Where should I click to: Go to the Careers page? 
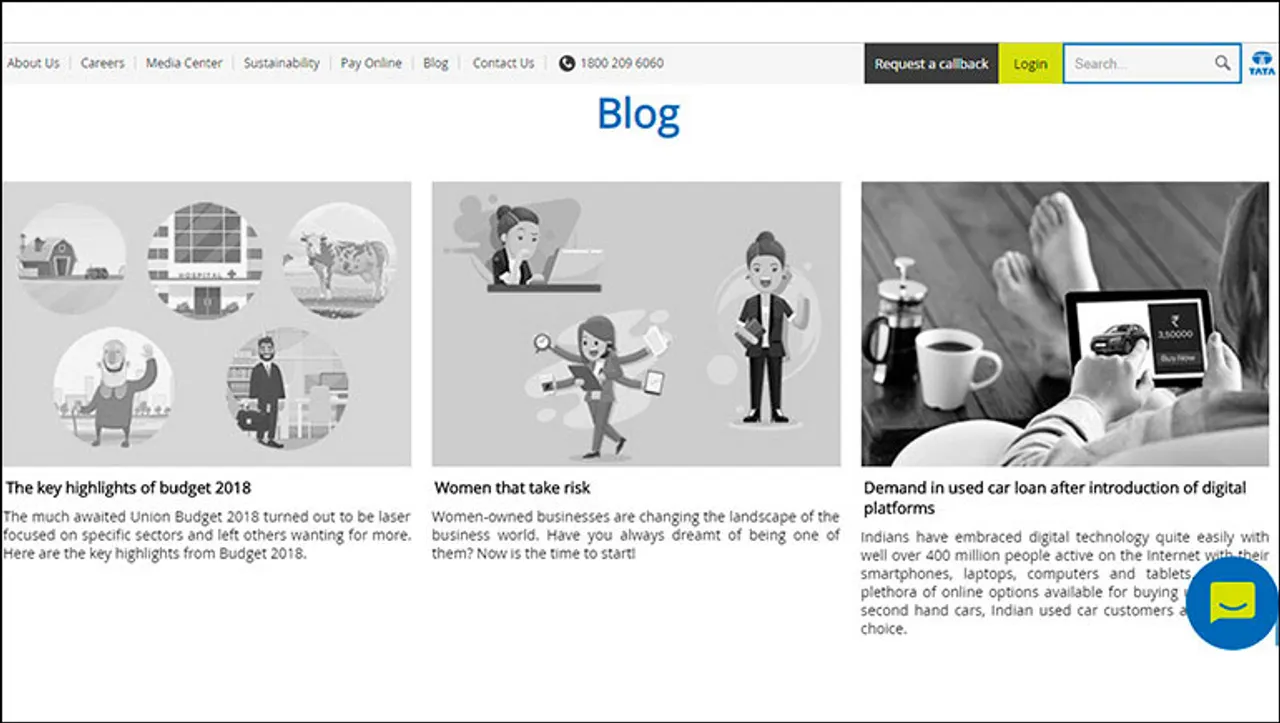point(103,63)
